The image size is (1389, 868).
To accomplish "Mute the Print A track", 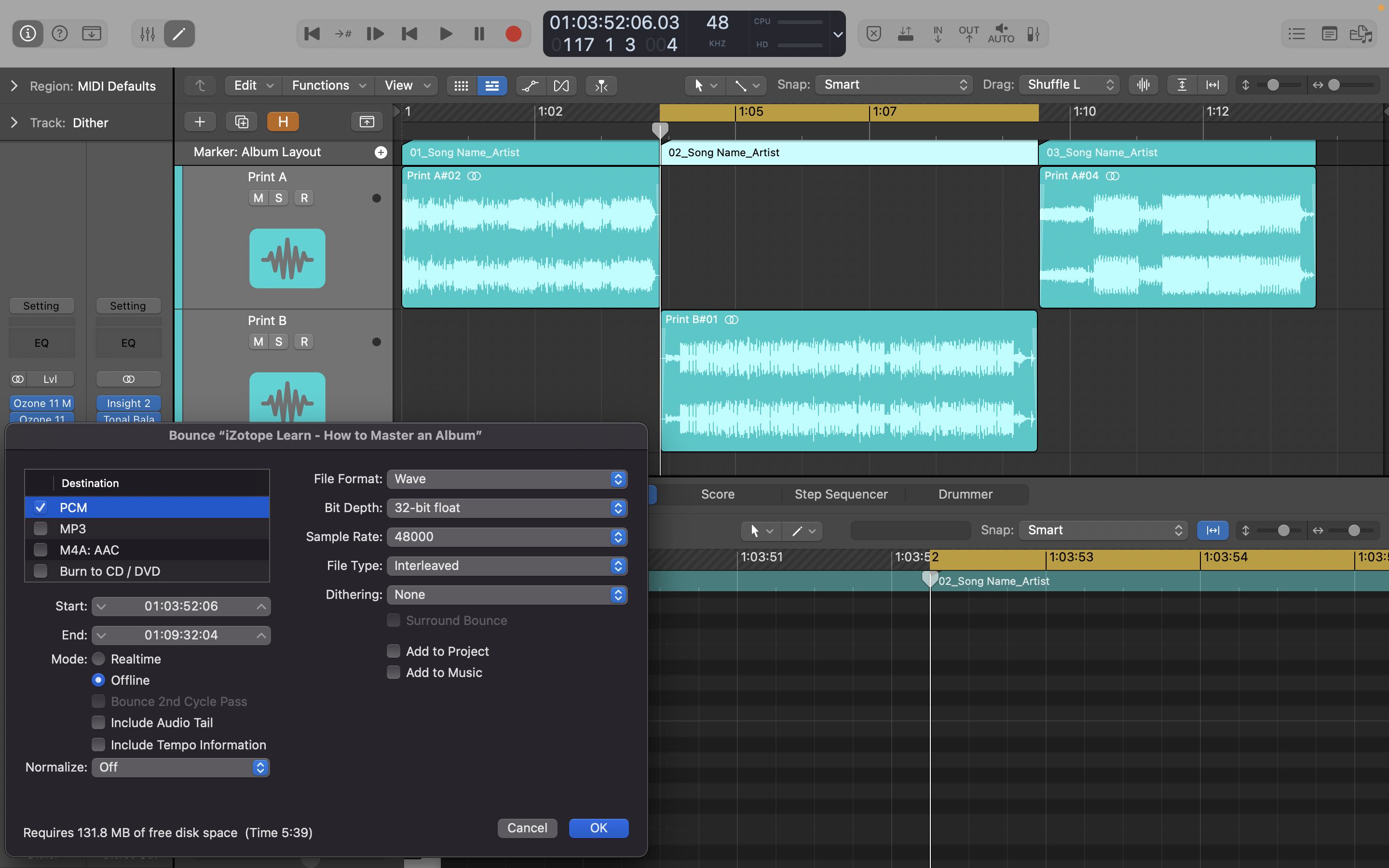I will coord(257,198).
